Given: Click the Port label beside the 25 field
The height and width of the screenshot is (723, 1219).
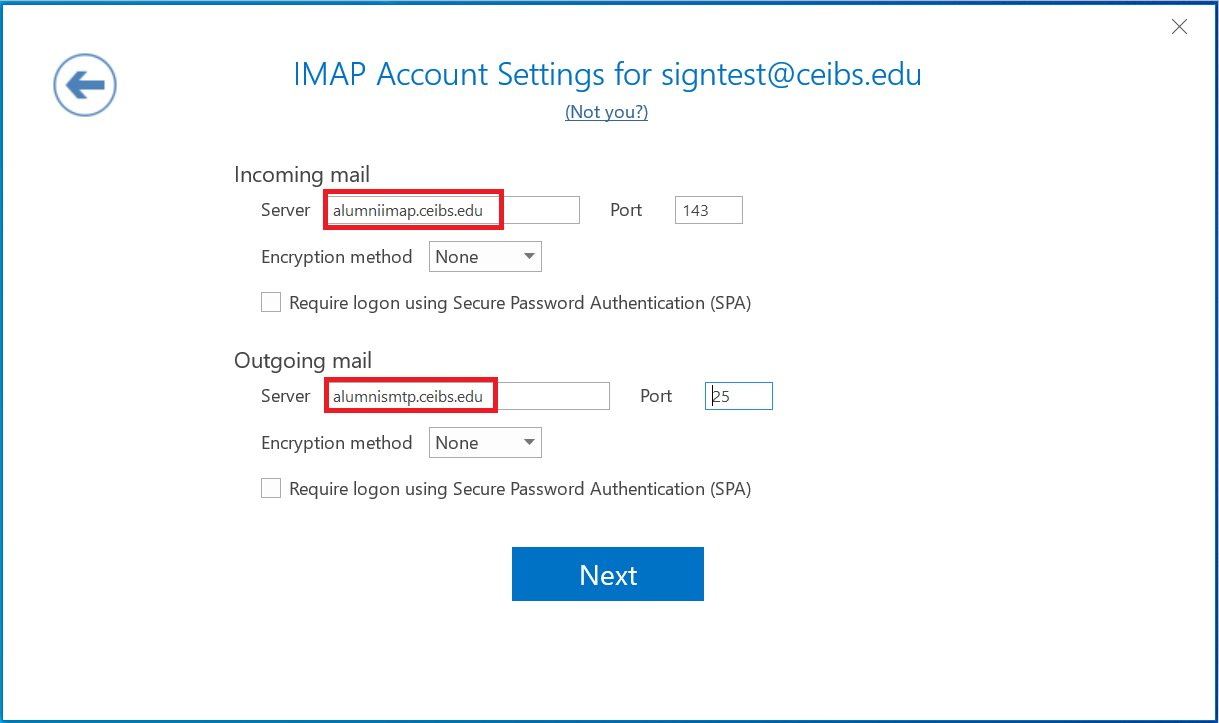Looking at the screenshot, I should (656, 396).
